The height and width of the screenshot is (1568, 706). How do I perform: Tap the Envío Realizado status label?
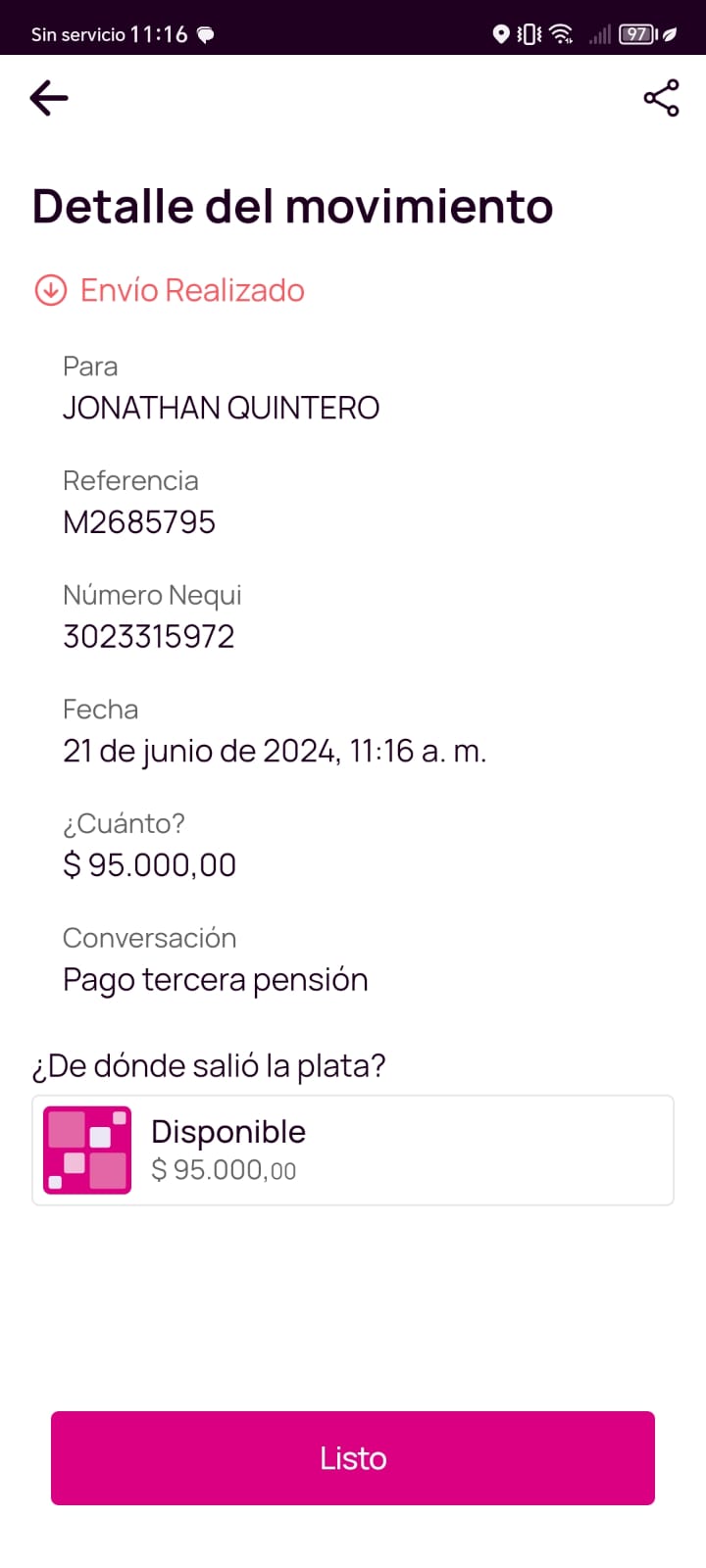(x=192, y=290)
